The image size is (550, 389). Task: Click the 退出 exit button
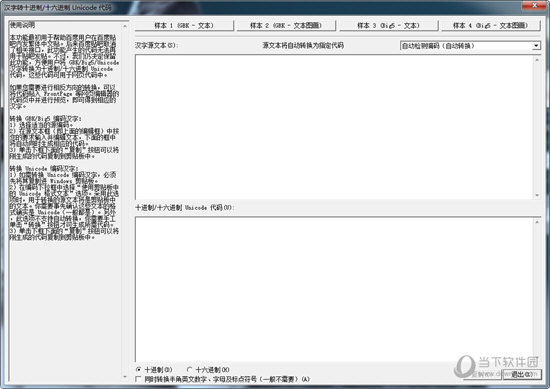522,374
